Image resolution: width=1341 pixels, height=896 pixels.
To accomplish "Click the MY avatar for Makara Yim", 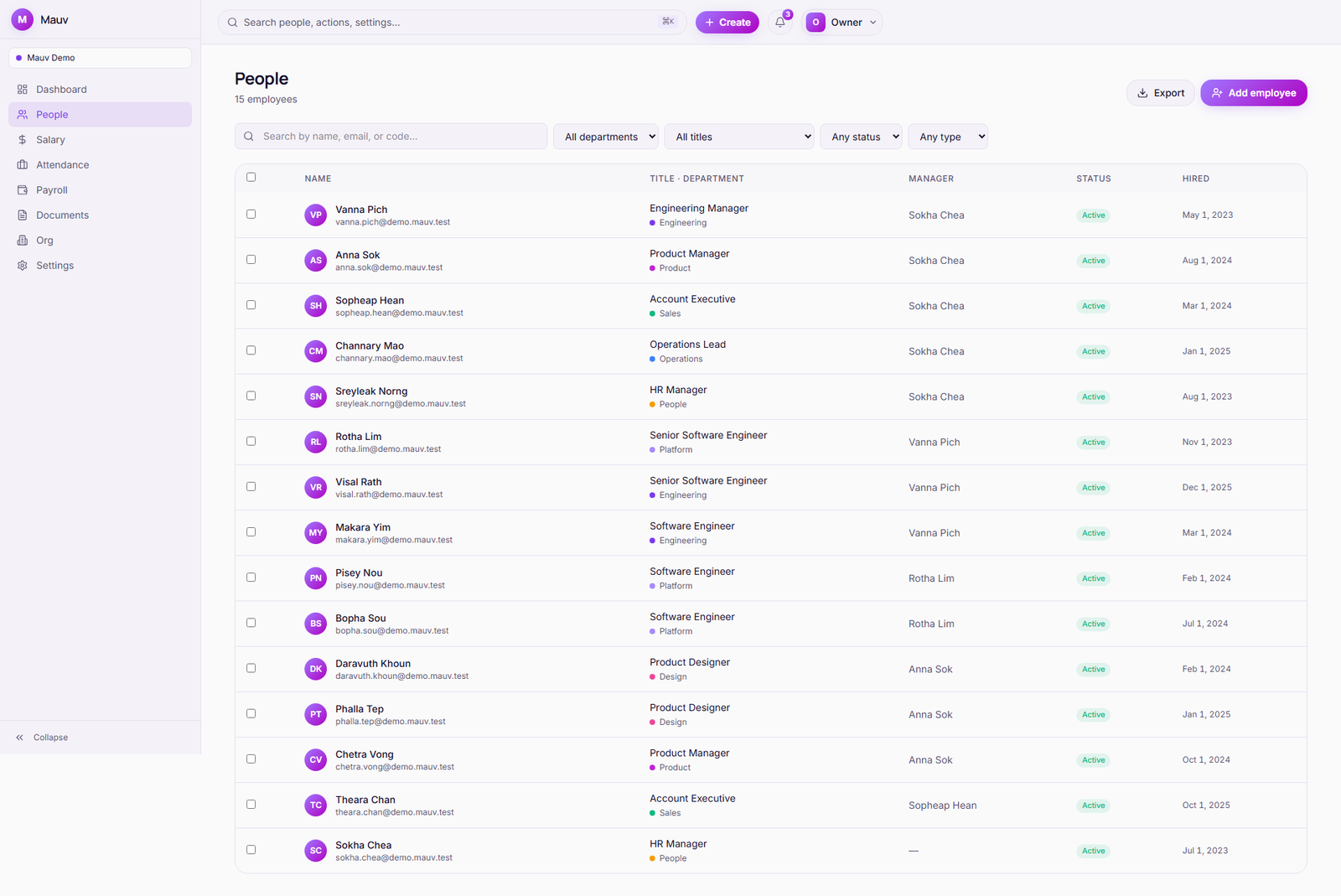I will click(316, 533).
